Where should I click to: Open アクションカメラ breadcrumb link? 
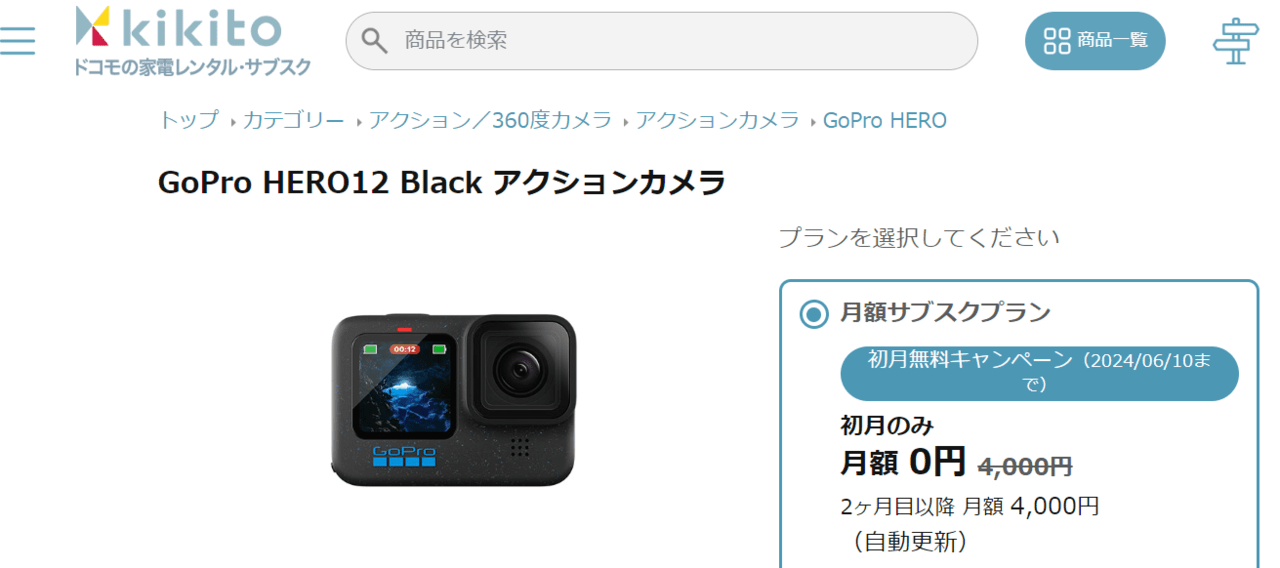point(717,121)
